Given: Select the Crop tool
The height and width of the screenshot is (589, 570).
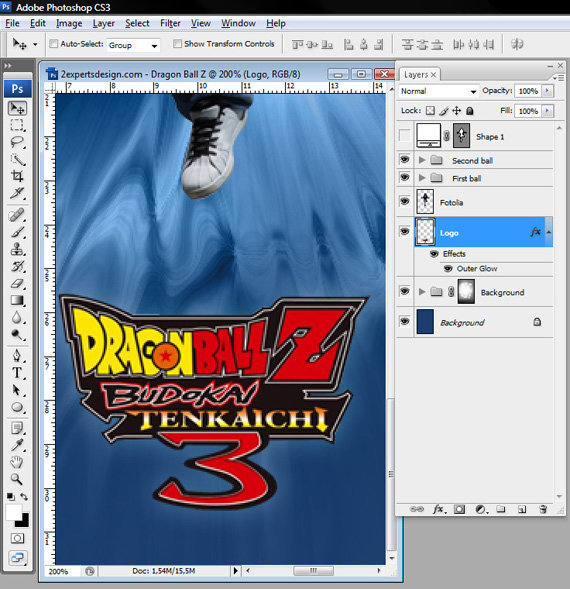Looking at the screenshot, I should point(17,175).
